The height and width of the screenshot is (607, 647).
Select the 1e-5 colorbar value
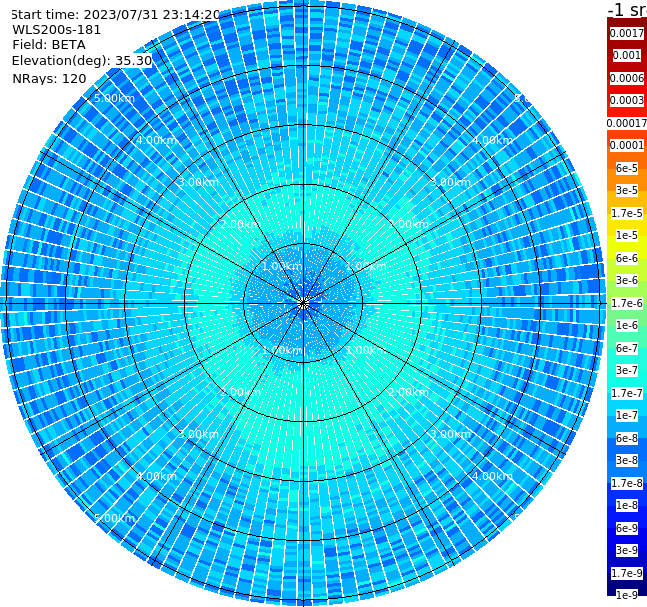tap(627, 235)
